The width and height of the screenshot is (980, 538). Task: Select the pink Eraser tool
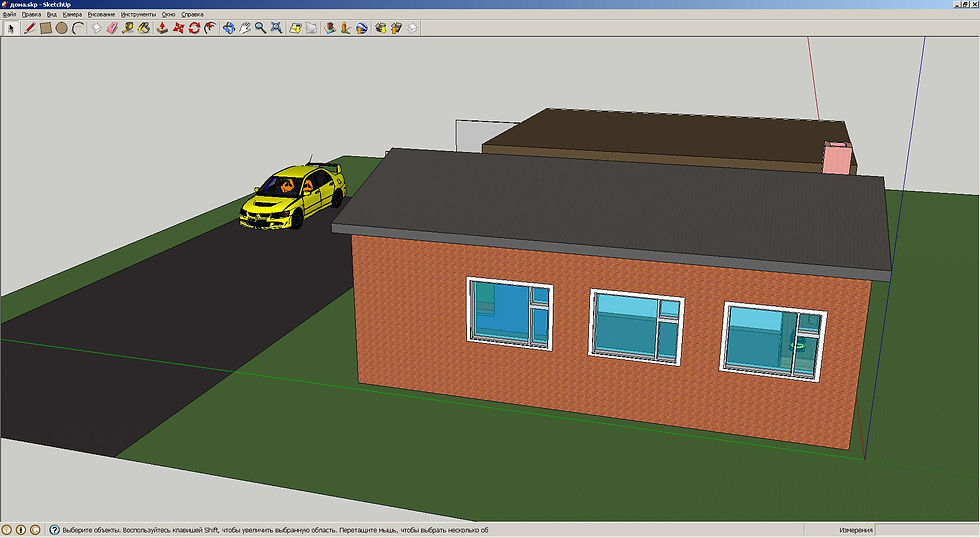coord(112,28)
